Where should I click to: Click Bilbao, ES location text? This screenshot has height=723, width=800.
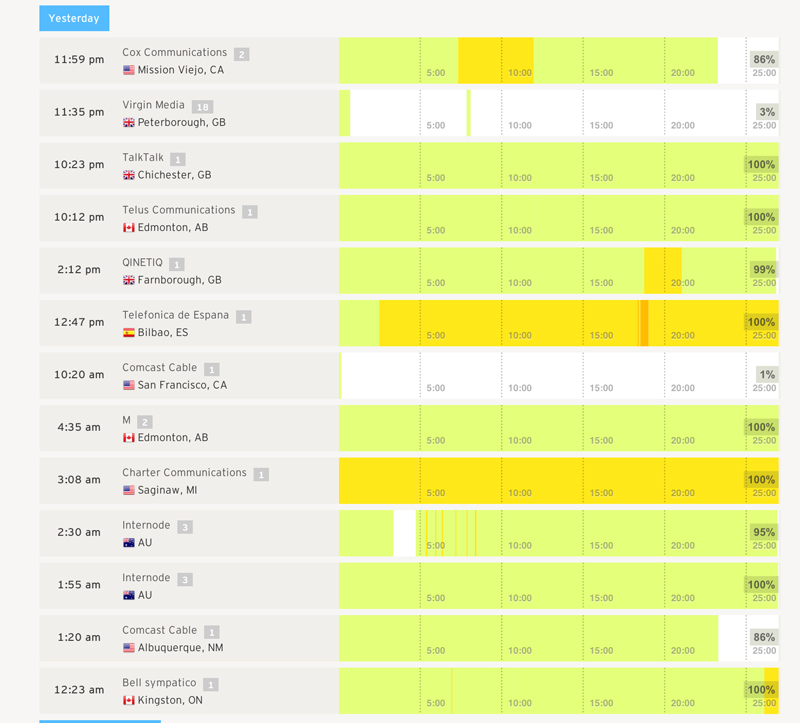[163, 333]
